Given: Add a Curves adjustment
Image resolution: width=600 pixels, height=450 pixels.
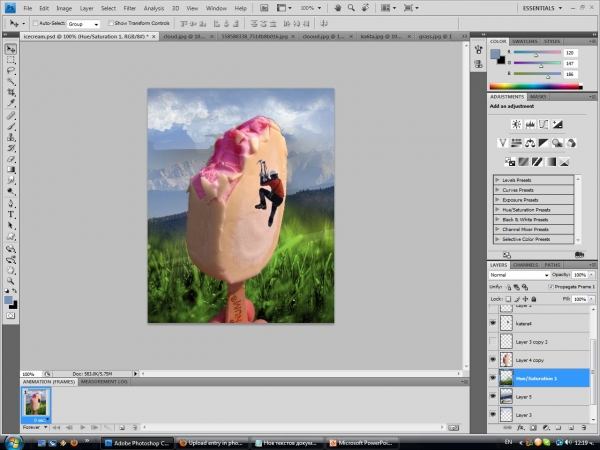Looking at the screenshot, I should pos(543,124).
